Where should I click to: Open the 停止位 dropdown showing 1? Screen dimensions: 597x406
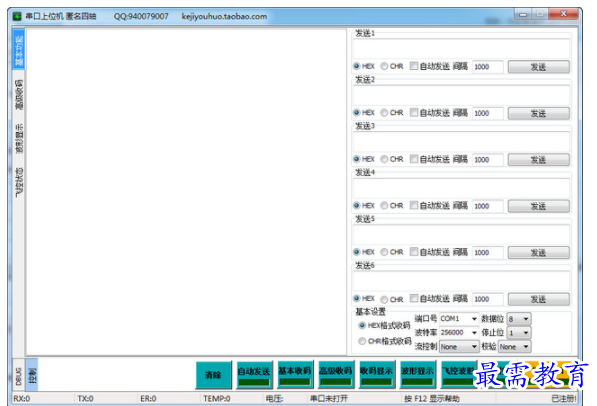(x=519, y=332)
